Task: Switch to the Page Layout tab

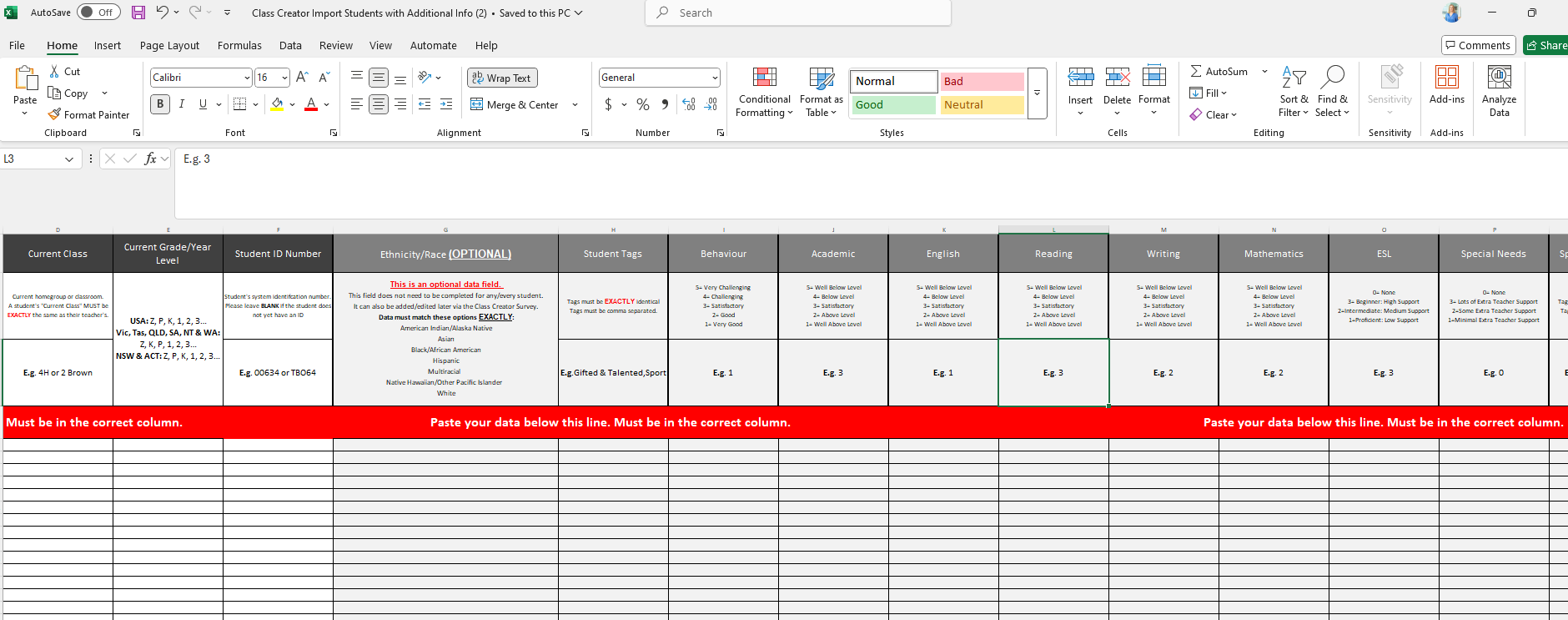Action: pyautogui.click(x=169, y=45)
